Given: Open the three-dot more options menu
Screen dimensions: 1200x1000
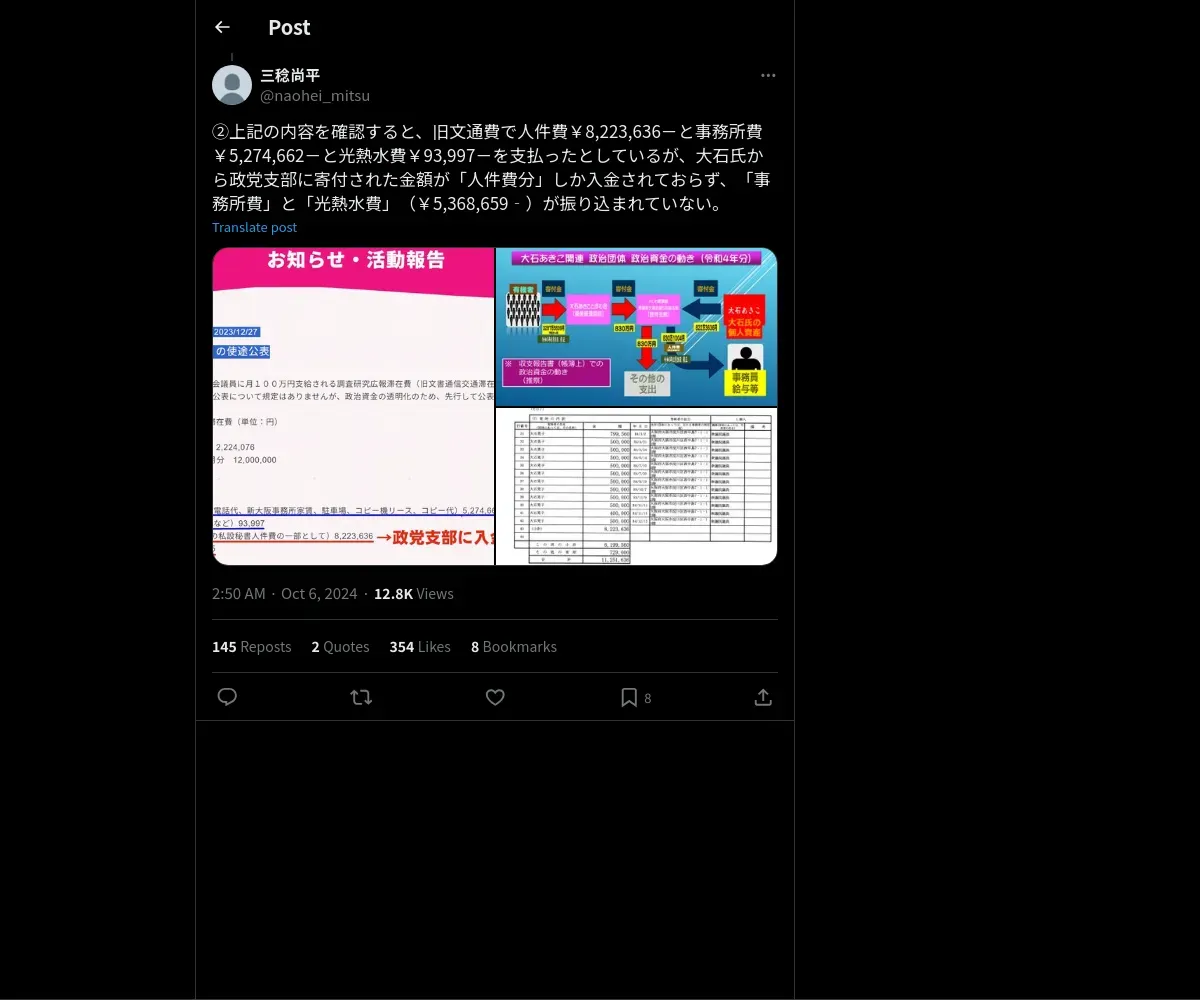Looking at the screenshot, I should click(x=768, y=75).
